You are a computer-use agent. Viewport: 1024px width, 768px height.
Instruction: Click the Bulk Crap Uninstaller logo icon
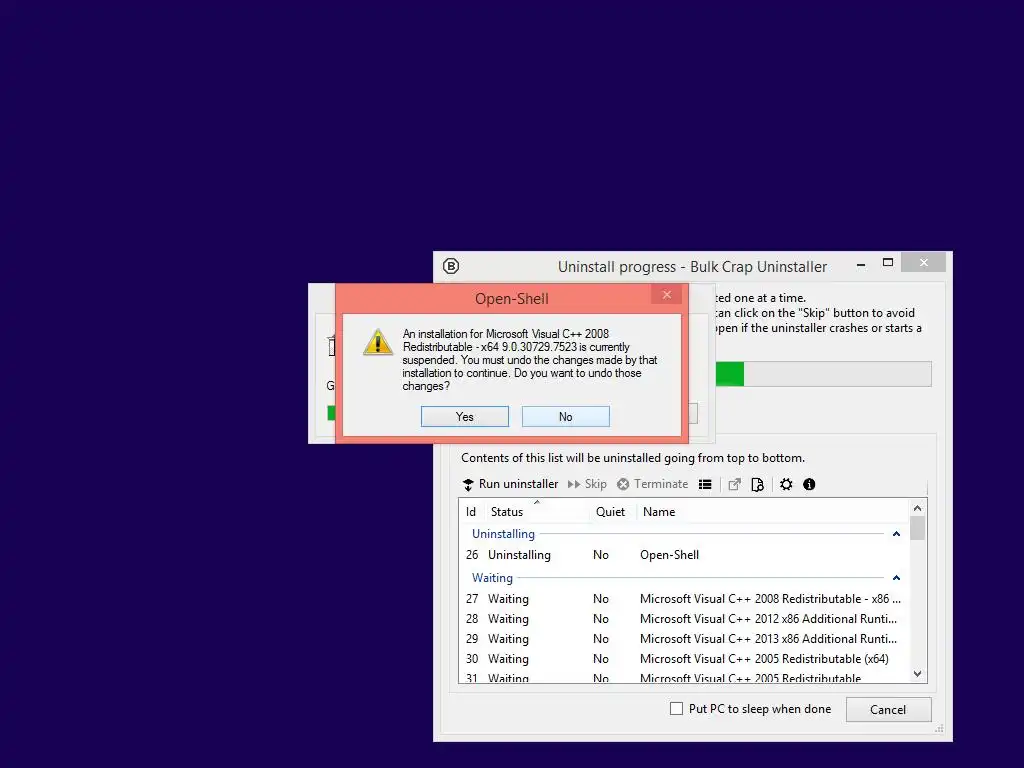point(451,266)
